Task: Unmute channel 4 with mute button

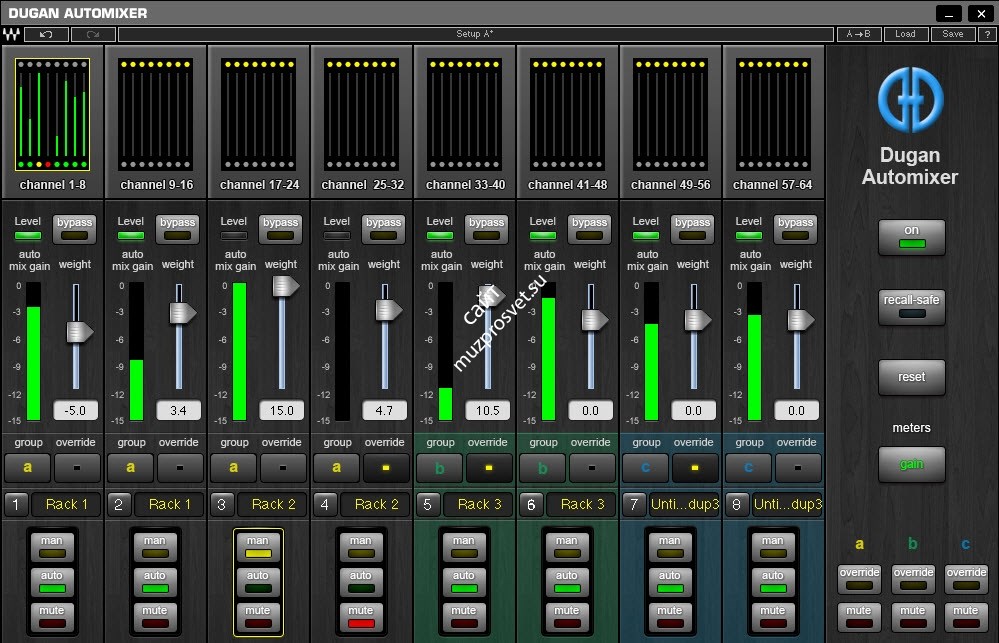Action: coord(361,617)
